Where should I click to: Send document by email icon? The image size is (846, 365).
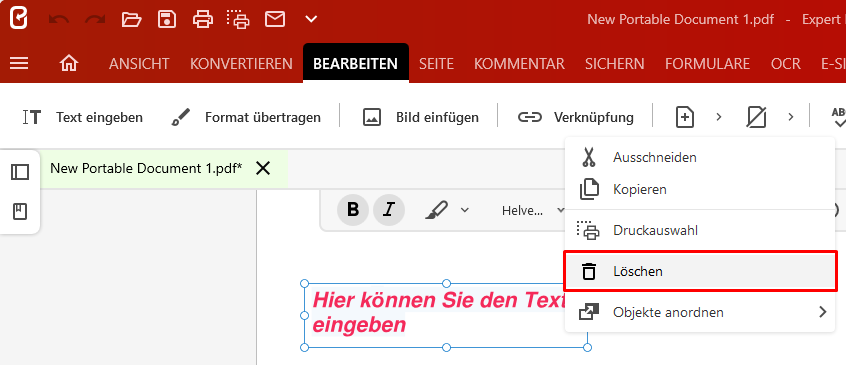(275, 20)
